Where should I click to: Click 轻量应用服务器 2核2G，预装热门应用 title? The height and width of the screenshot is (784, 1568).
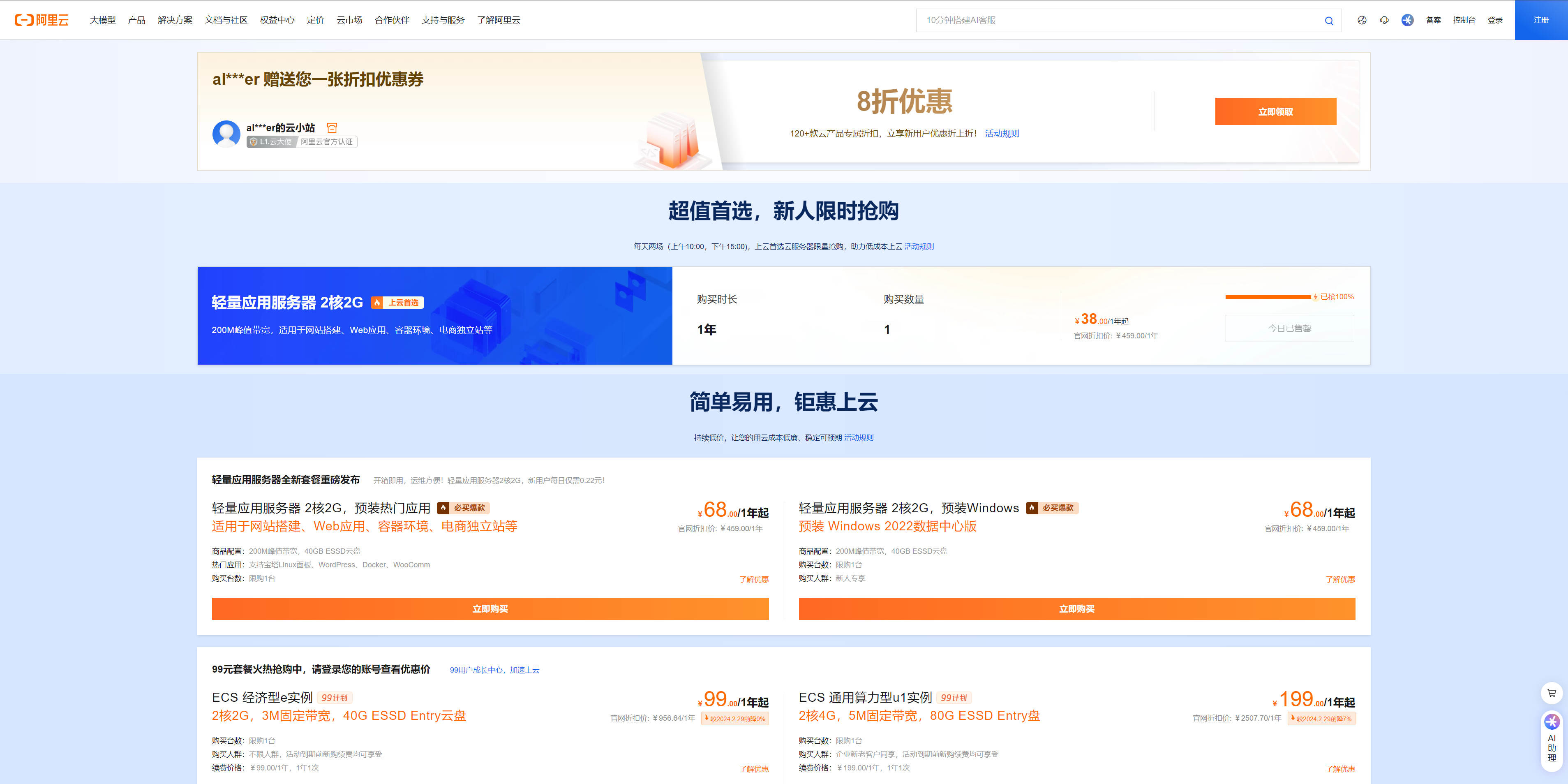pyautogui.click(x=321, y=508)
